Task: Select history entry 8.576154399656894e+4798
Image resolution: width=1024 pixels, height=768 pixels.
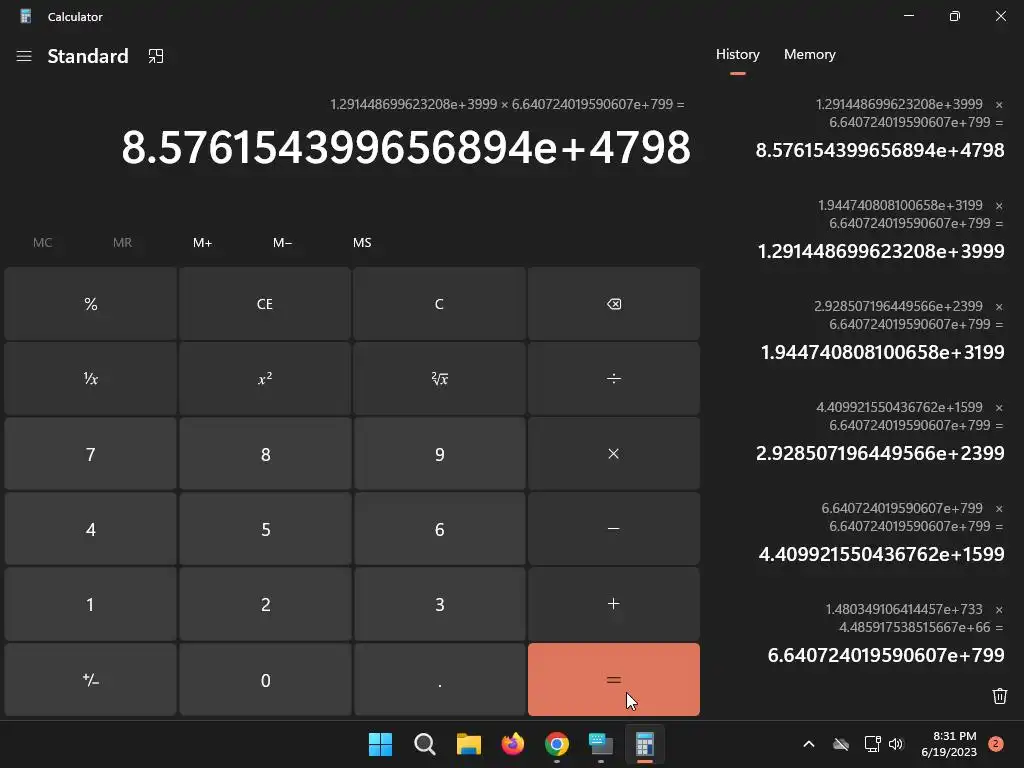Action: (880, 150)
